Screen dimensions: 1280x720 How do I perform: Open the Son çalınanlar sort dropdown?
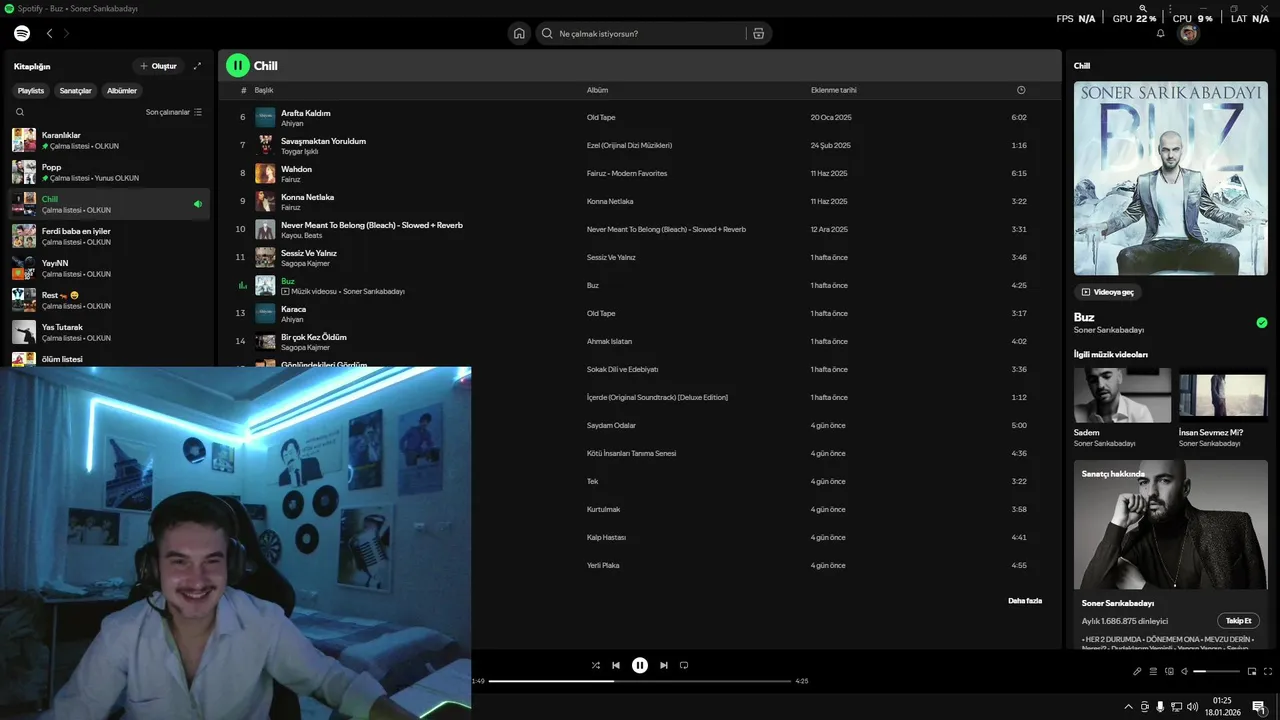pyautogui.click(x=174, y=112)
